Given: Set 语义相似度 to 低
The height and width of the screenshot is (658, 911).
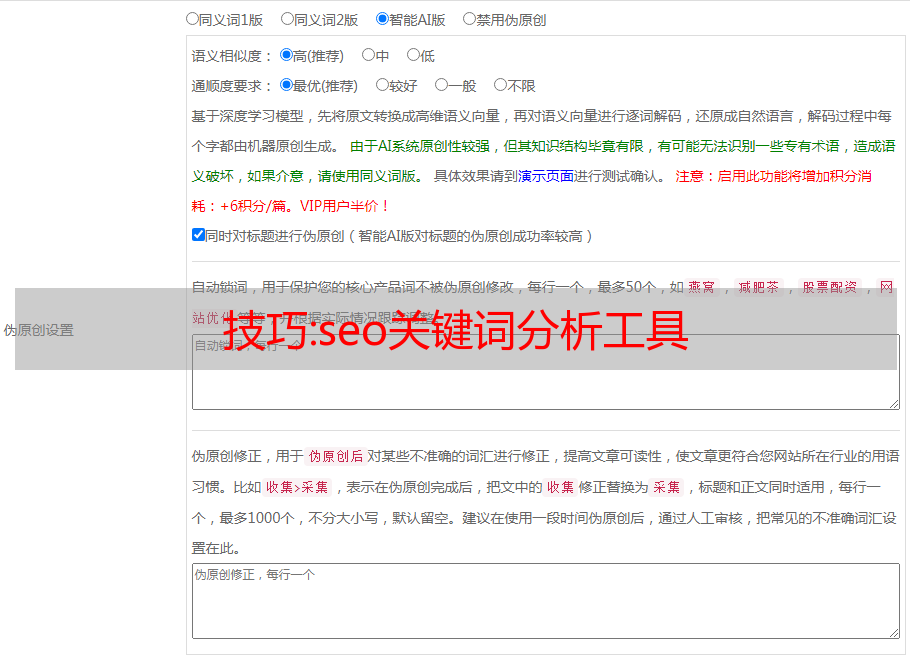Looking at the screenshot, I should (x=413, y=56).
